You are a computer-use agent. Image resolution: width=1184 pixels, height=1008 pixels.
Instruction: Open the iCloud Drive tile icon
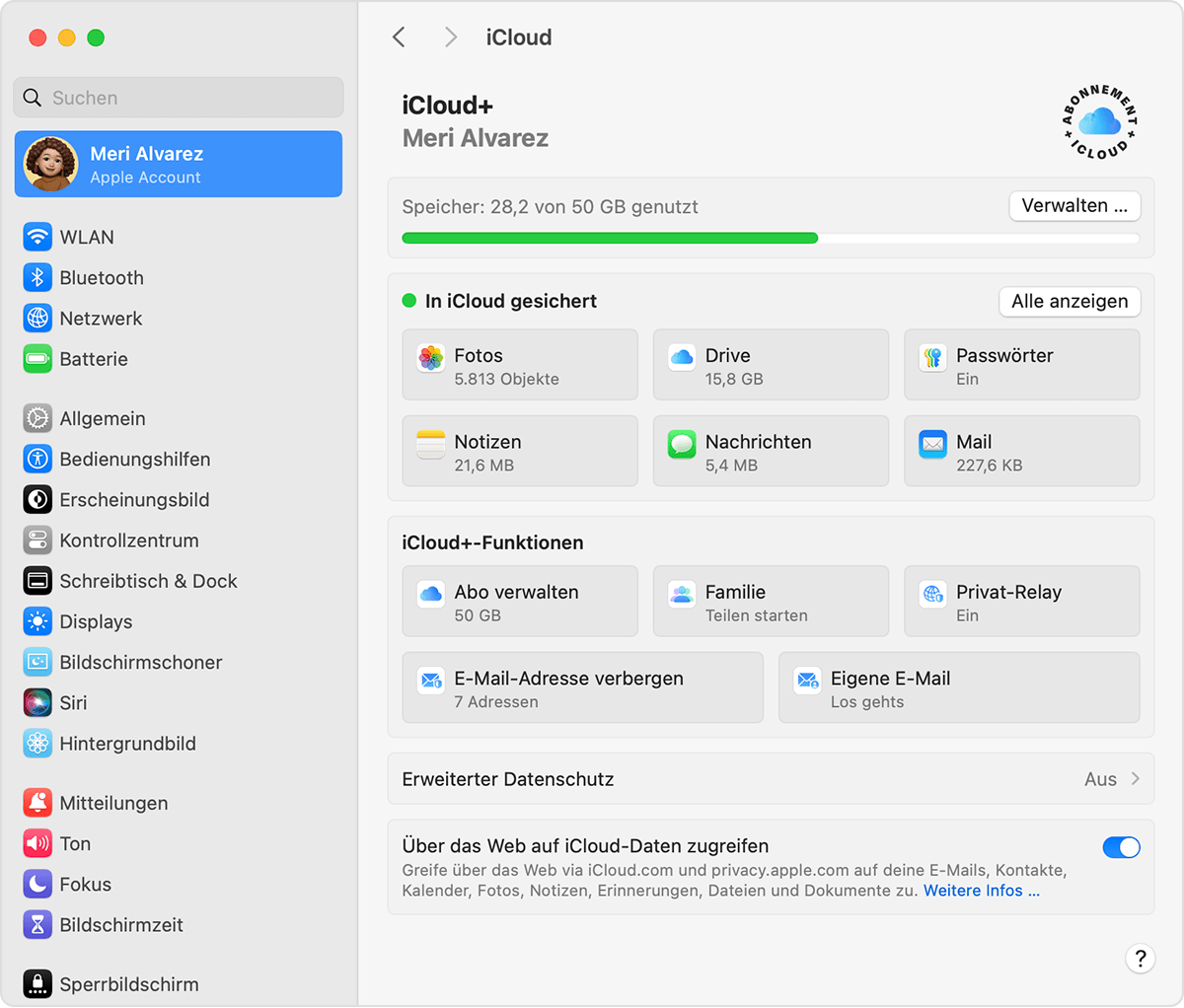(682, 358)
